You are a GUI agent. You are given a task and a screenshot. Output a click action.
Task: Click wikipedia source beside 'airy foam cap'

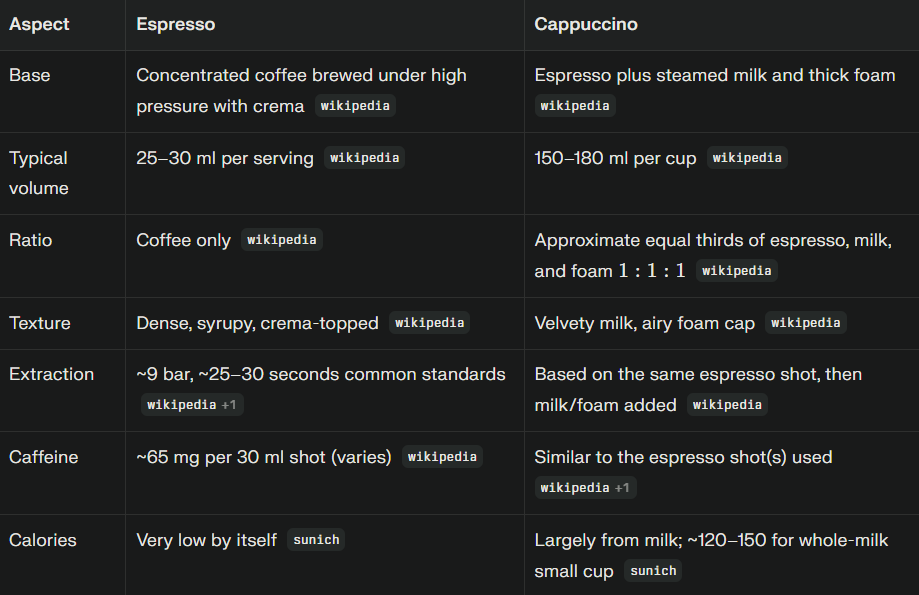tap(806, 323)
